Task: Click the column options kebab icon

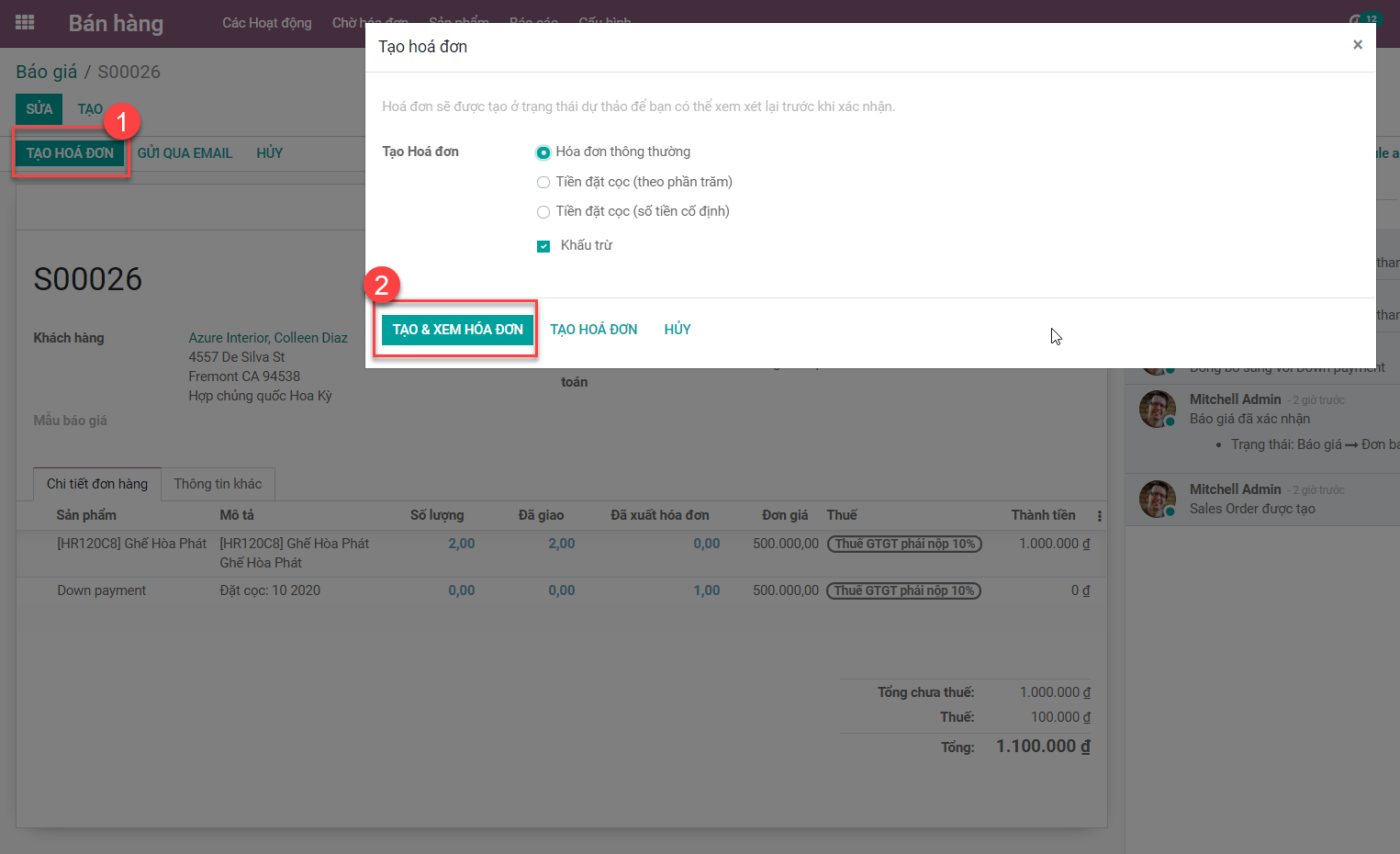Action: 1099,516
